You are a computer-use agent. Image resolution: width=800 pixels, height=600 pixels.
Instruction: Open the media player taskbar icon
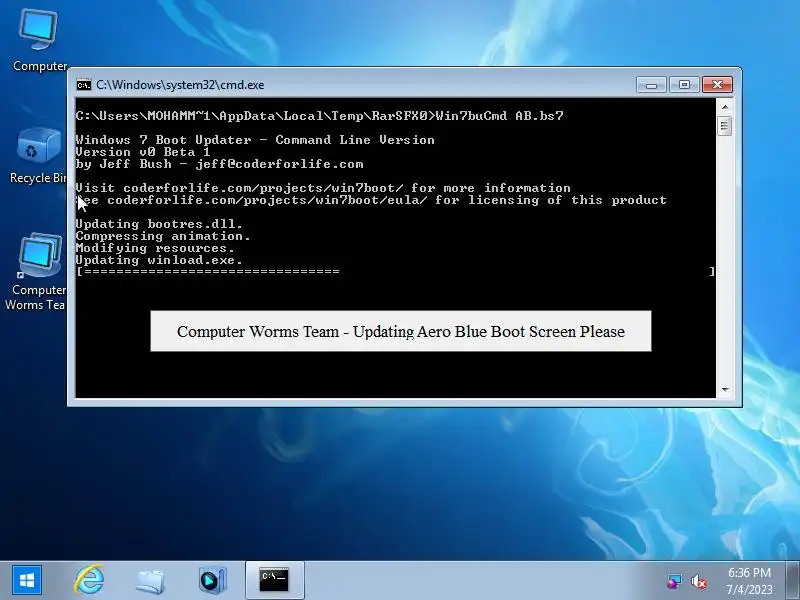(x=212, y=580)
